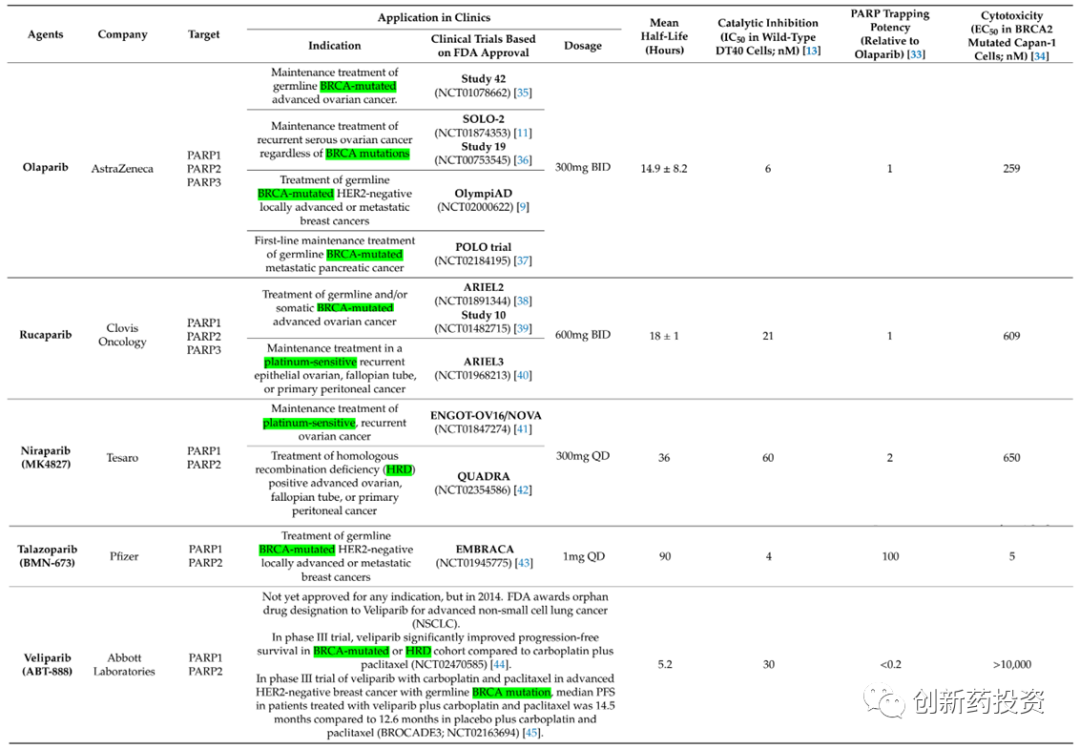Open reference [39] beside Study 10
Viewport: 1080px width, 749px height.
(523, 328)
